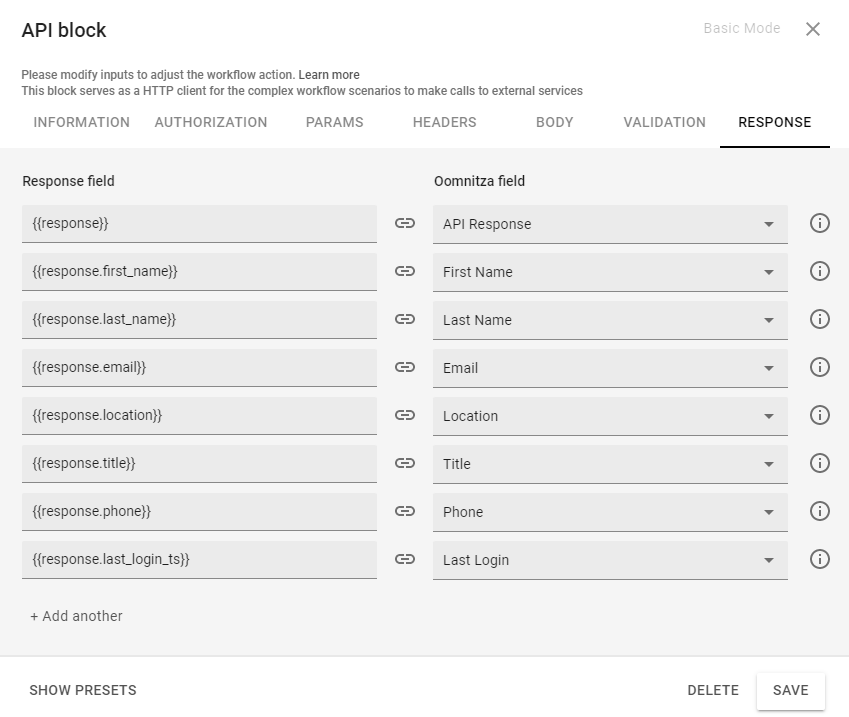Click the link icon beside {{response.last_name}}
The width and height of the screenshot is (849, 717).
tap(404, 319)
